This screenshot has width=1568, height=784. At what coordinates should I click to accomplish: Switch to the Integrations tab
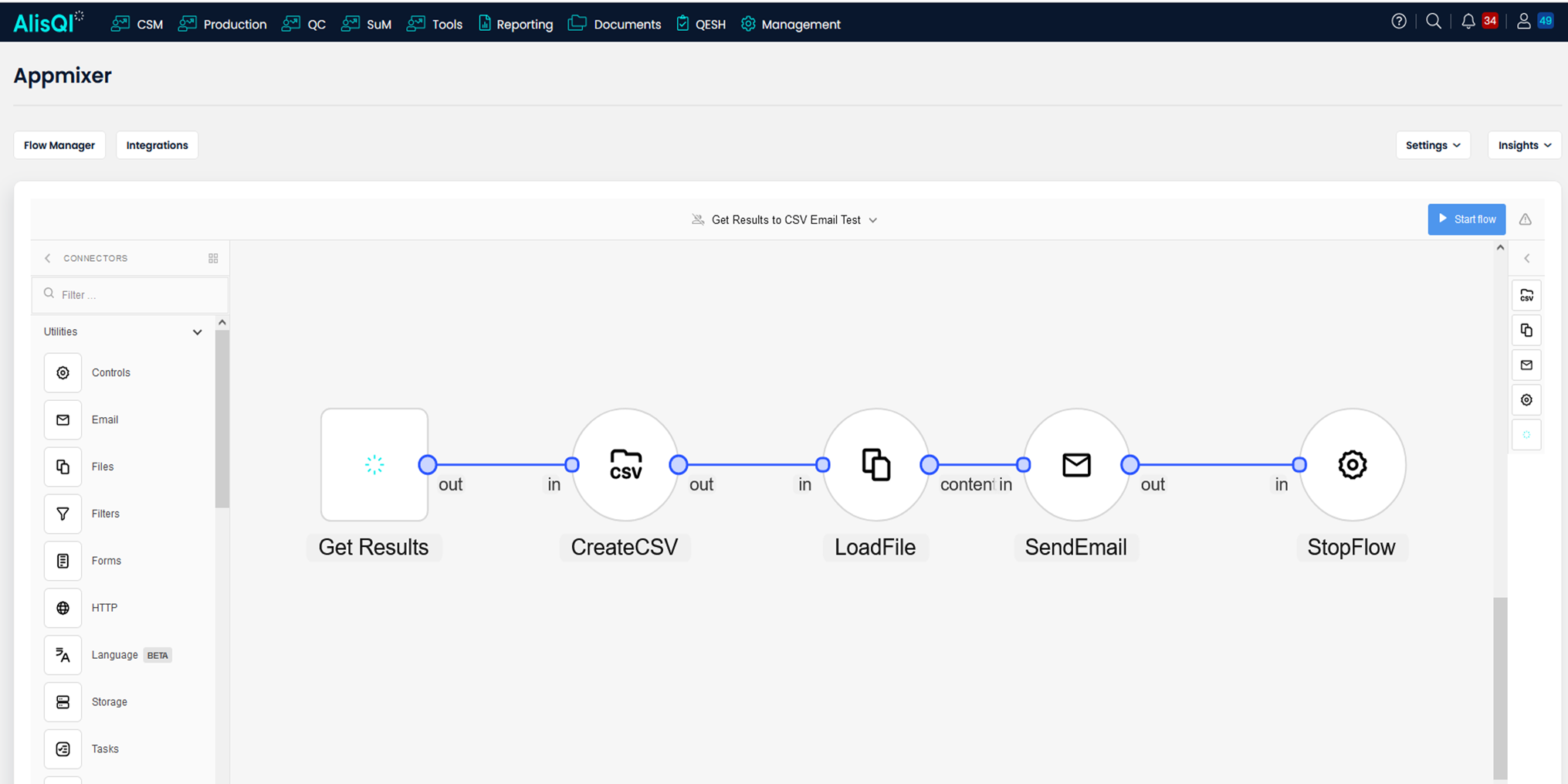157,145
